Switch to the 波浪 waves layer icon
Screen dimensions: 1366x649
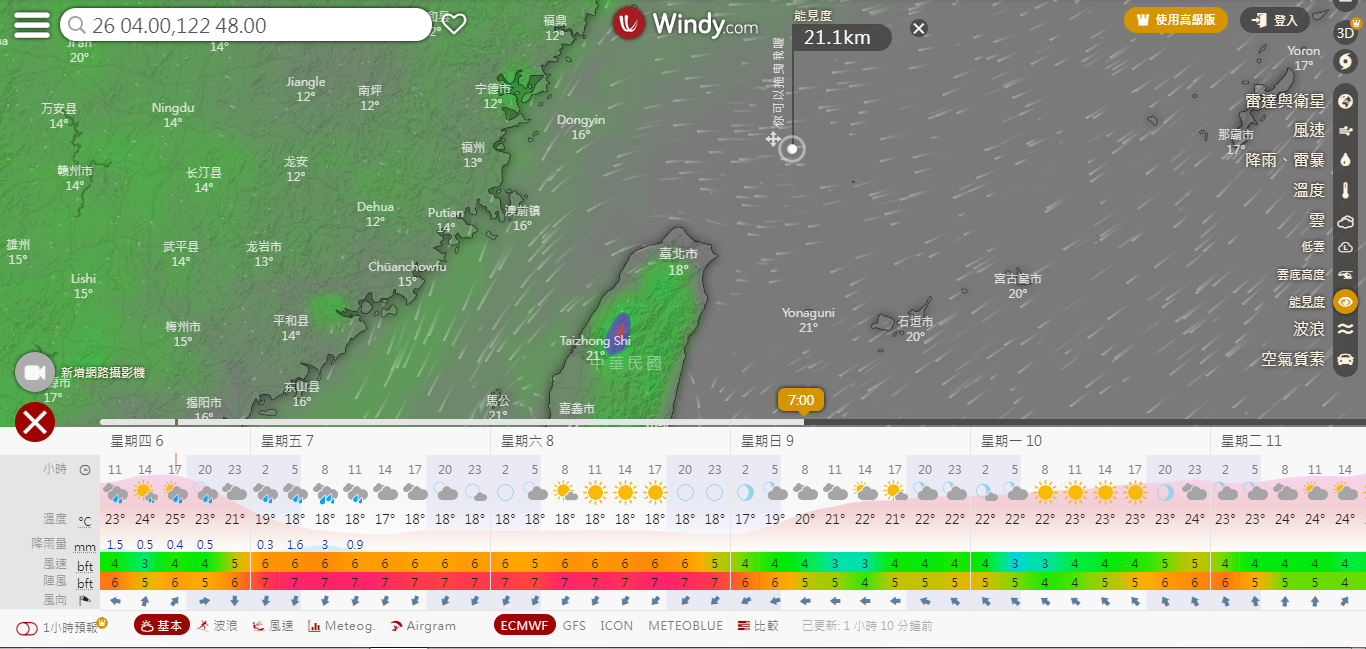[x=1345, y=329]
